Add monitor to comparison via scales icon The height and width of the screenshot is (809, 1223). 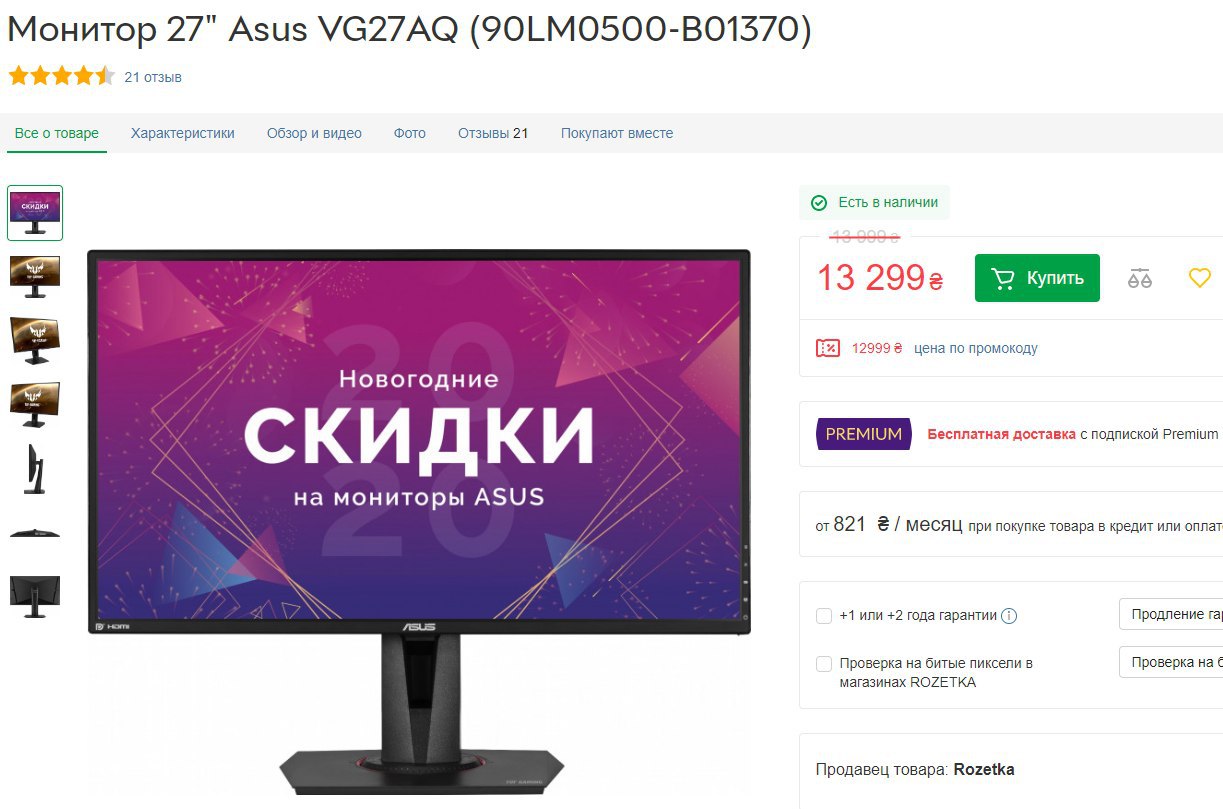pyautogui.click(x=1139, y=278)
